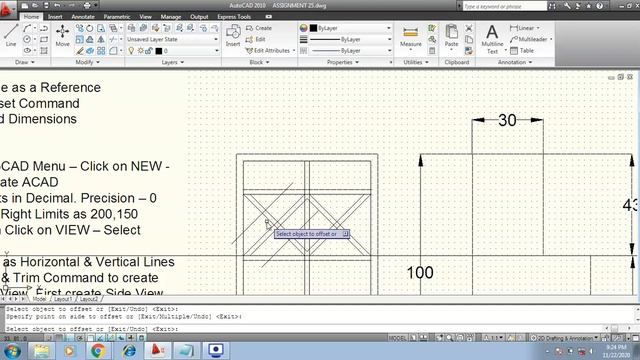The width and height of the screenshot is (640, 360).
Task: Click the Windows Start button
Action: click(12, 351)
